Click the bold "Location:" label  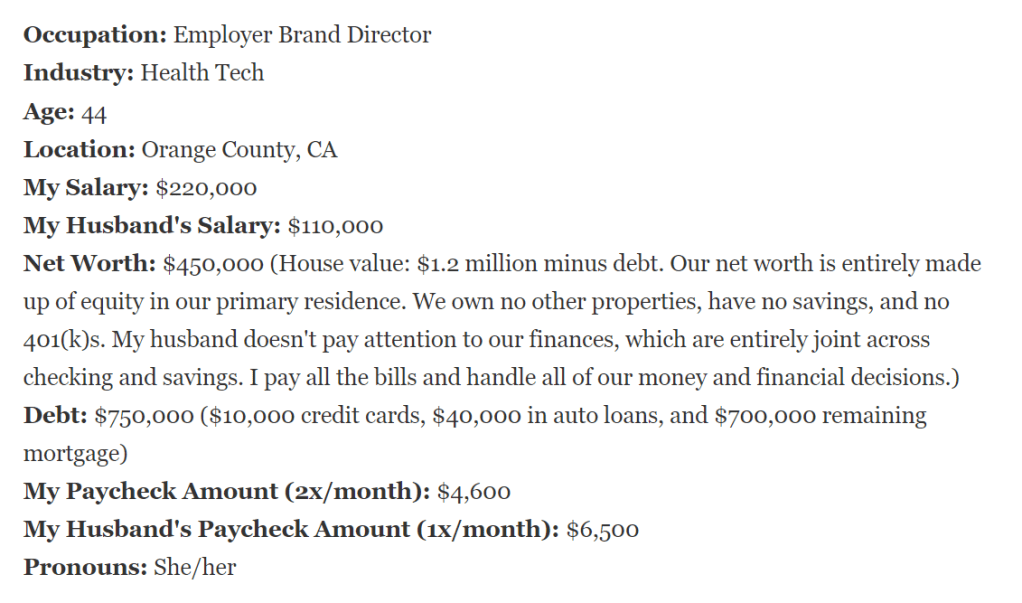pos(79,150)
